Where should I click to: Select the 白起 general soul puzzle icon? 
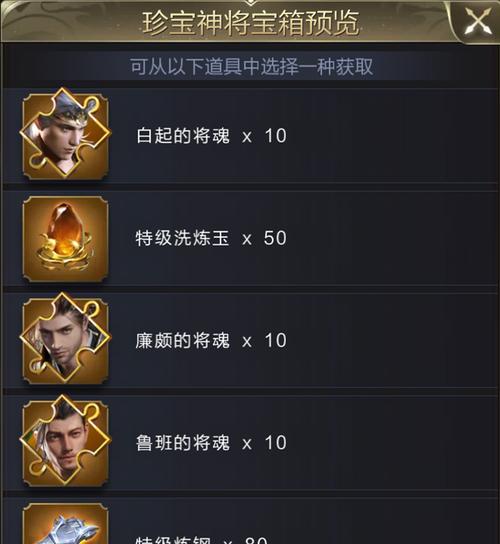65,134
